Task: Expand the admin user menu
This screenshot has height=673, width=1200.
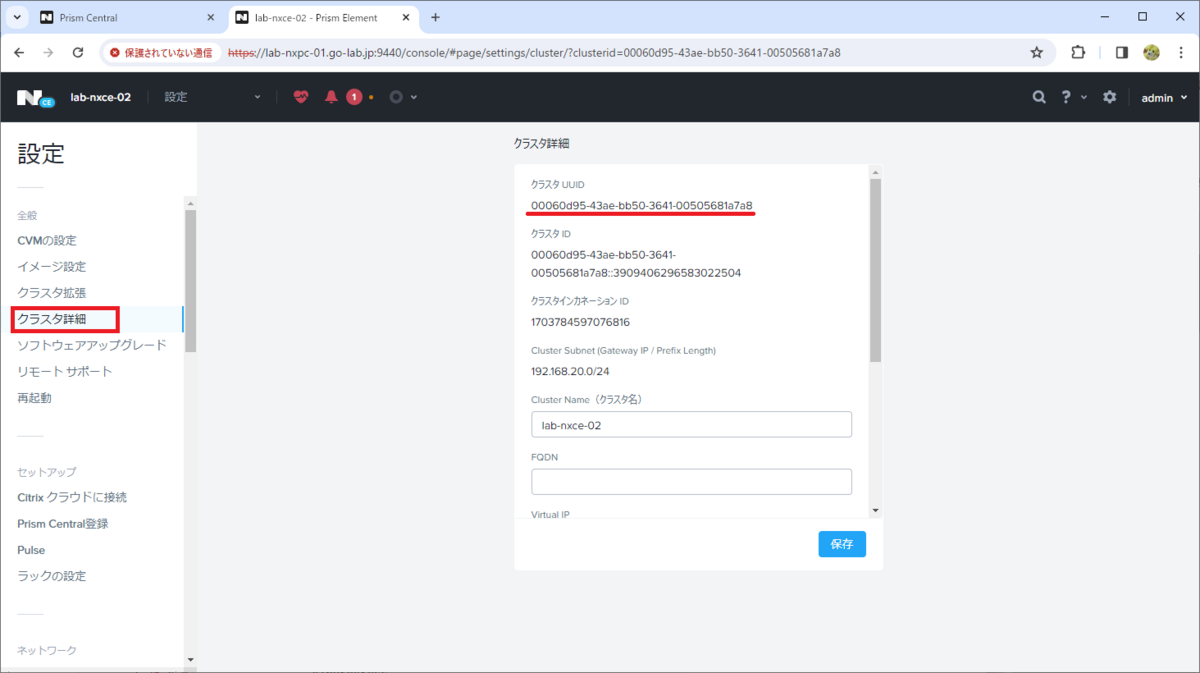Action: tap(1165, 97)
